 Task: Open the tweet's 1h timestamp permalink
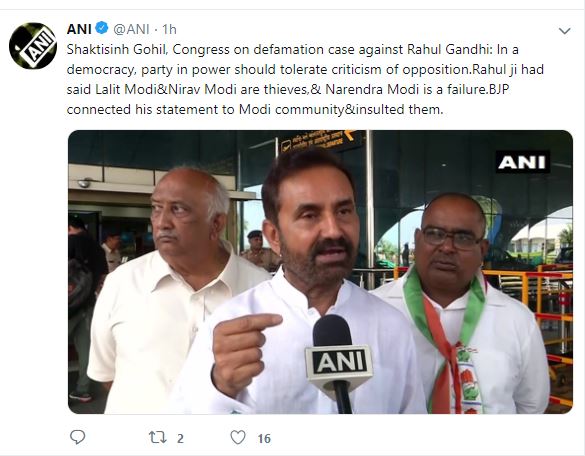tap(169, 29)
